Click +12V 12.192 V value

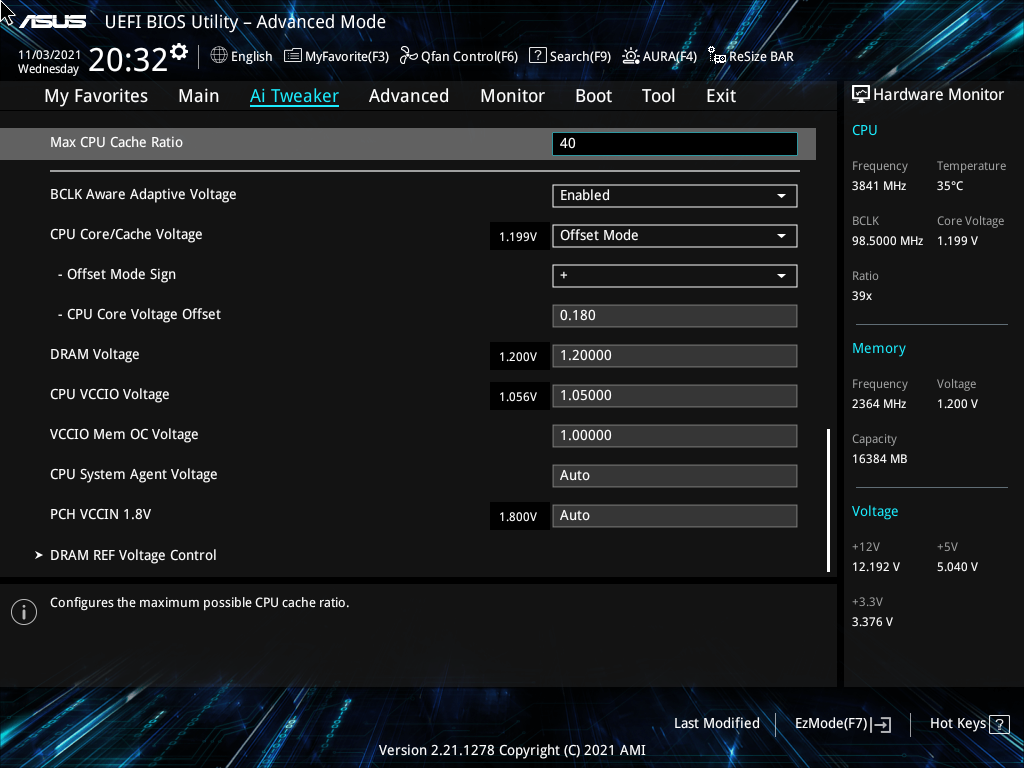pyautogui.click(x=876, y=567)
